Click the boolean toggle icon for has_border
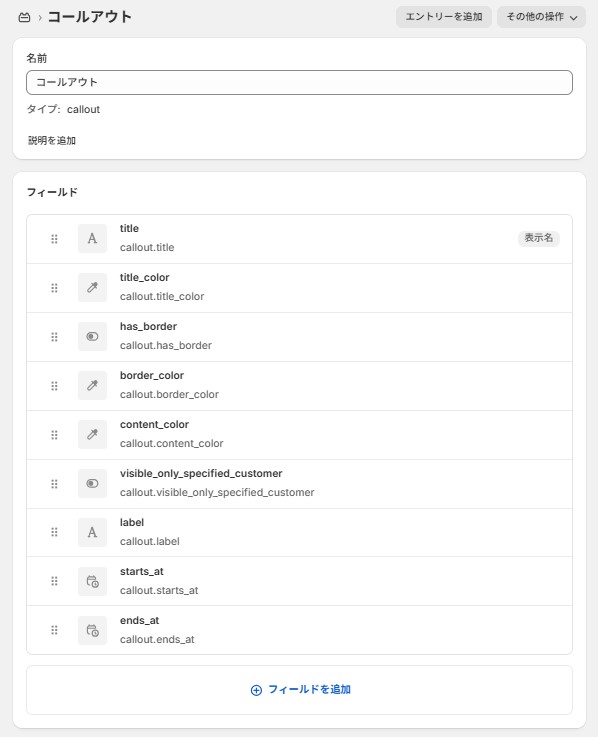 click(92, 337)
